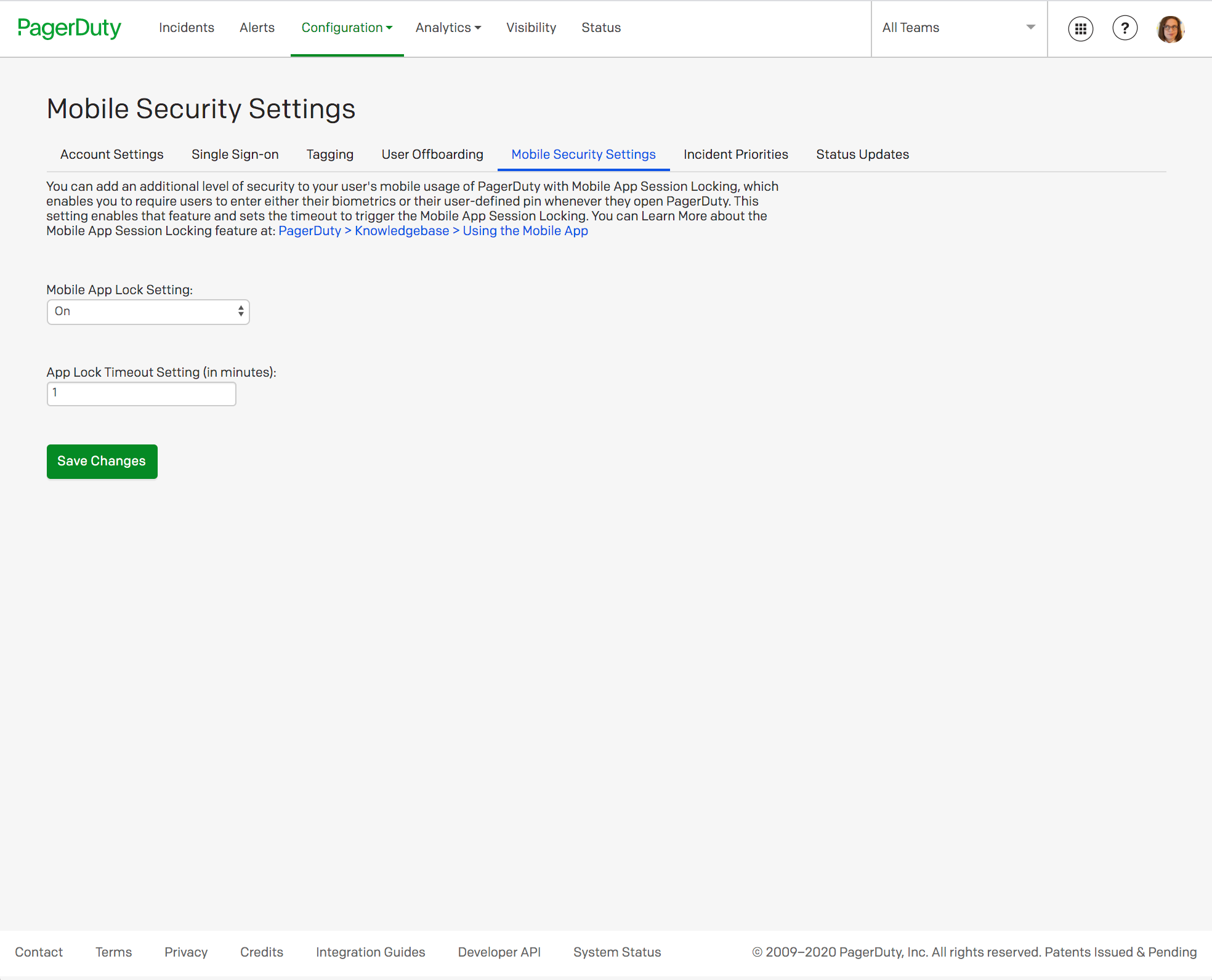Go to Alerts in the top navigation

(x=257, y=28)
